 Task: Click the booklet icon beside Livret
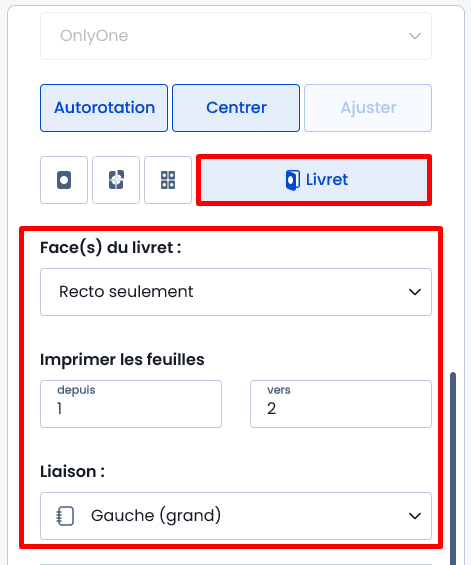292,180
